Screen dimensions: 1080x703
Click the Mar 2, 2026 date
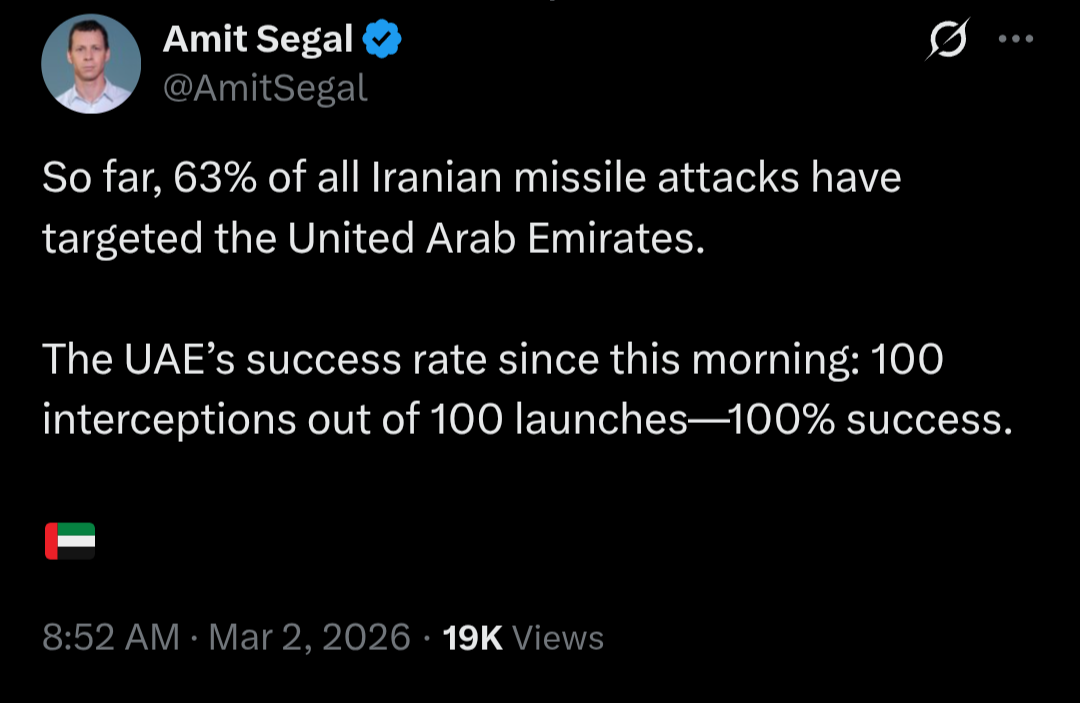click(x=309, y=637)
